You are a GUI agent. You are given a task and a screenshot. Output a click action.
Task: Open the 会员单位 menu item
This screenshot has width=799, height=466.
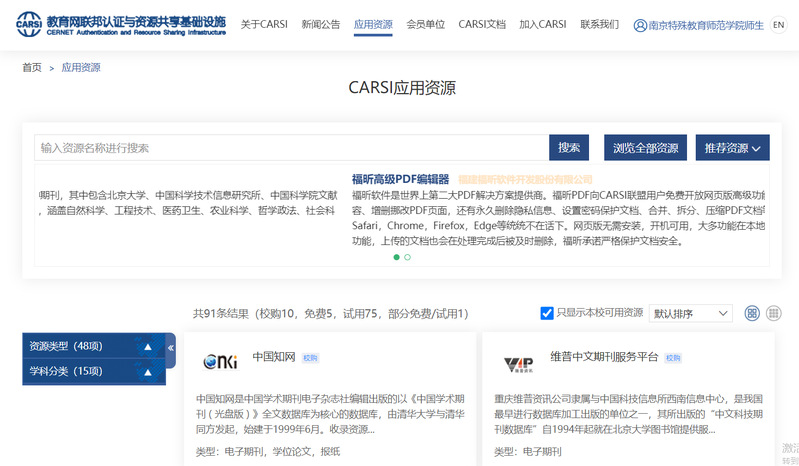pos(426,25)
